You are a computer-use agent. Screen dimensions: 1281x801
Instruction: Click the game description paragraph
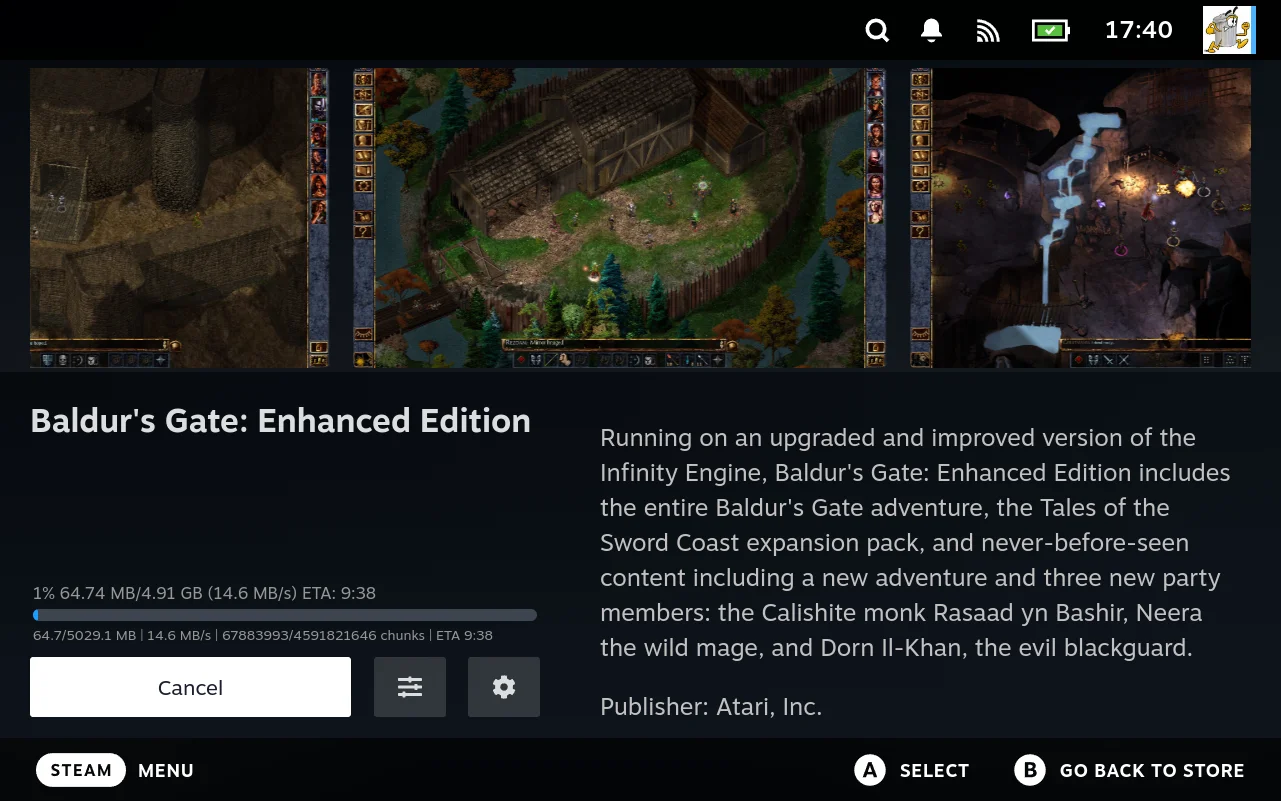tap(915, 542)
